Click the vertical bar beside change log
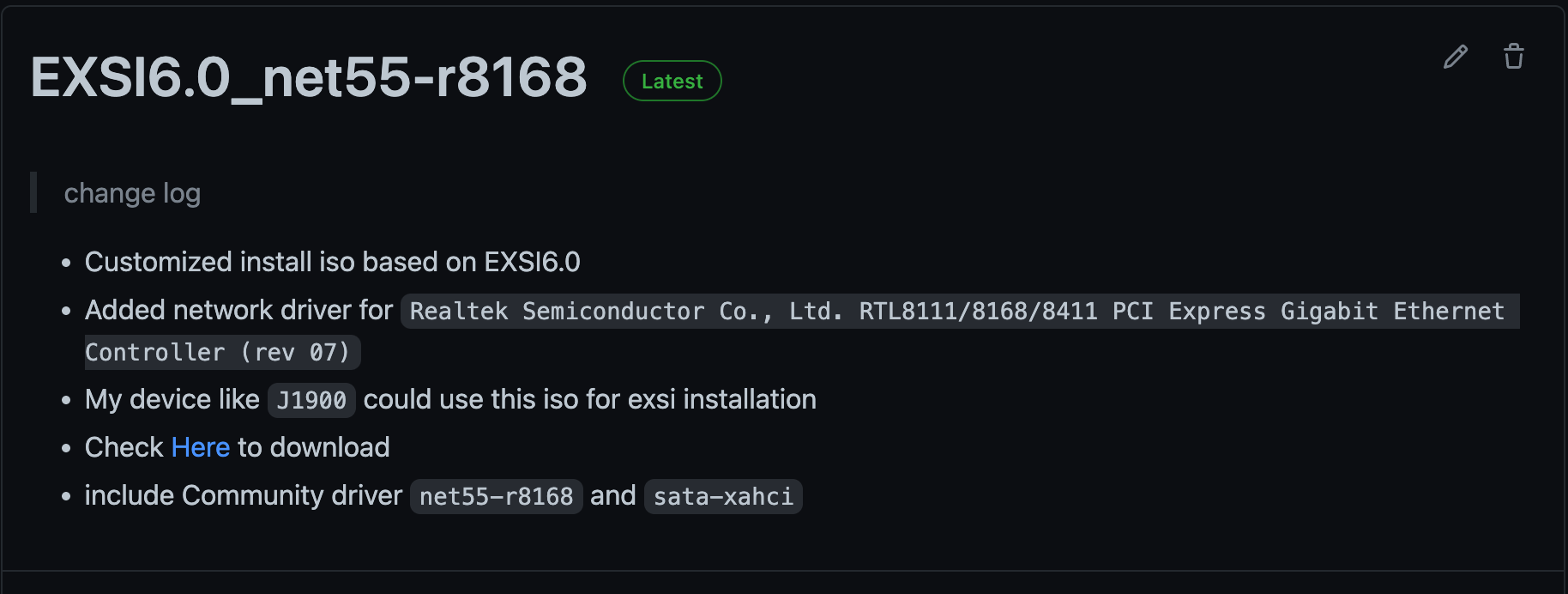Image resolution: width=1568 pixels, height=594 pixels. [33, 192]
